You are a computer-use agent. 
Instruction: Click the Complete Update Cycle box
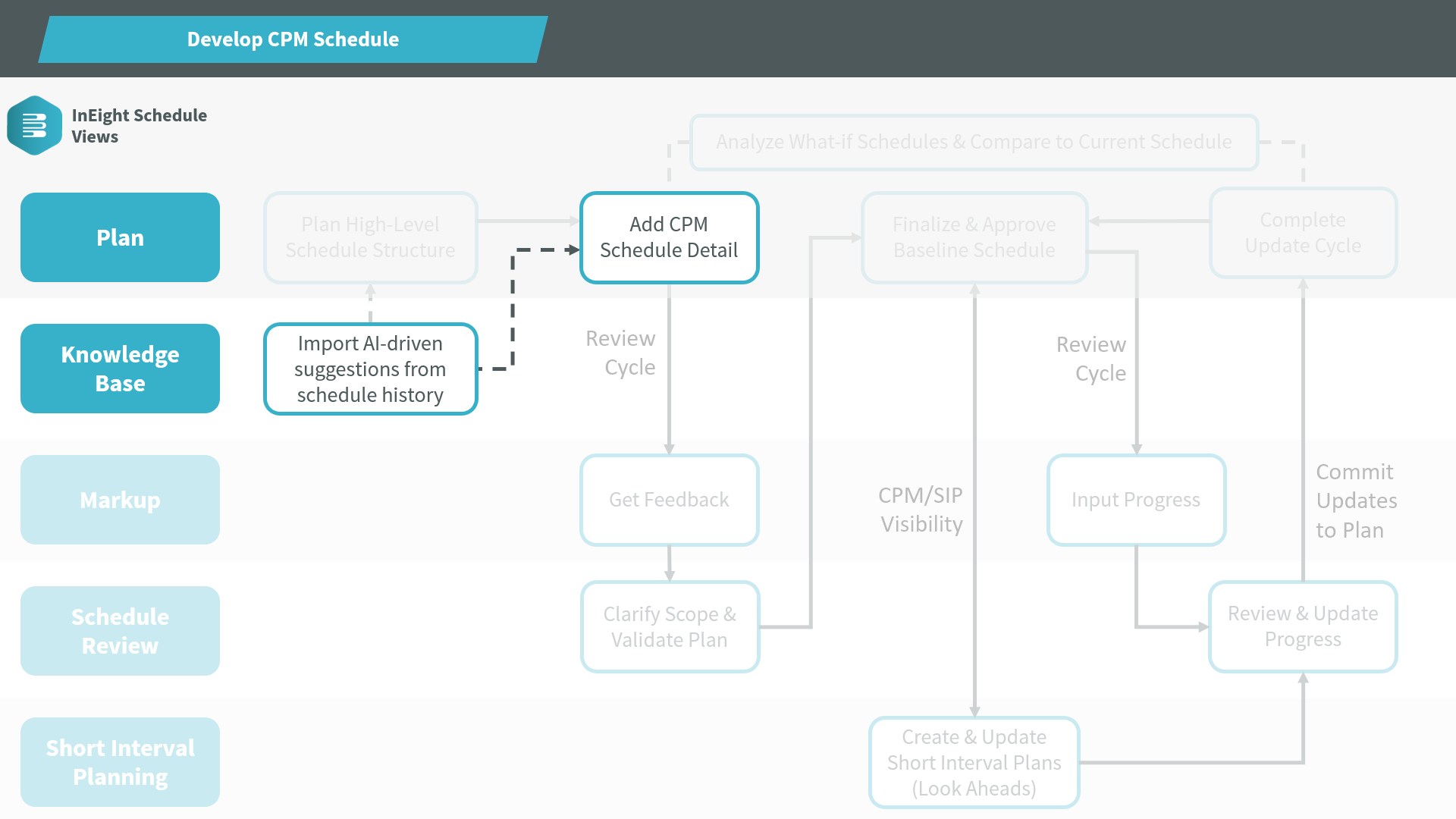[x=1302, y=233]
